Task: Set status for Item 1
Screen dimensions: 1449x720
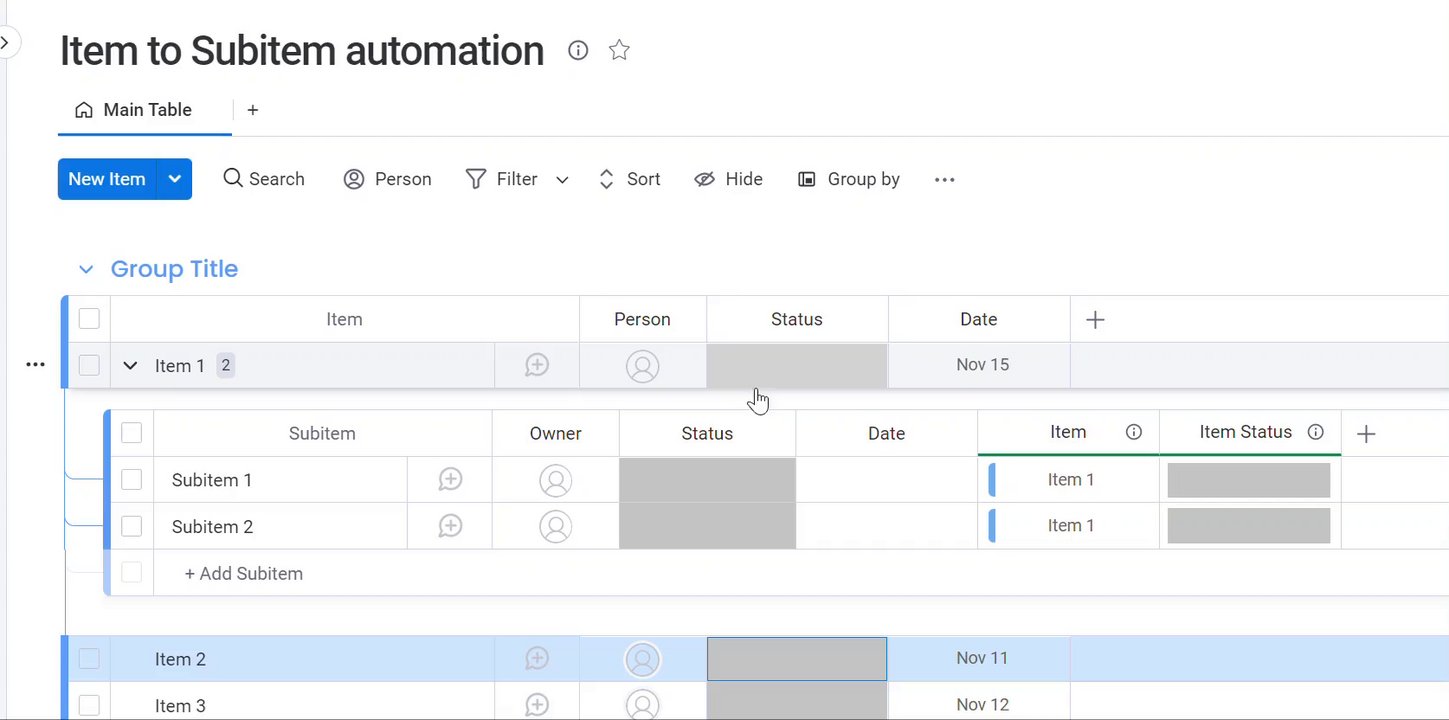Action: 797,365
